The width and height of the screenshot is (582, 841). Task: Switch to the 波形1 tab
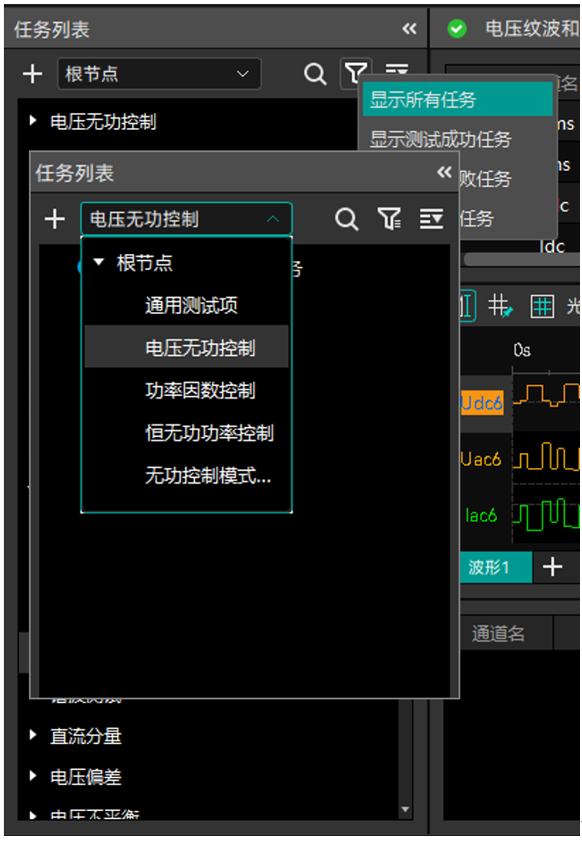[x=496, y=567]
